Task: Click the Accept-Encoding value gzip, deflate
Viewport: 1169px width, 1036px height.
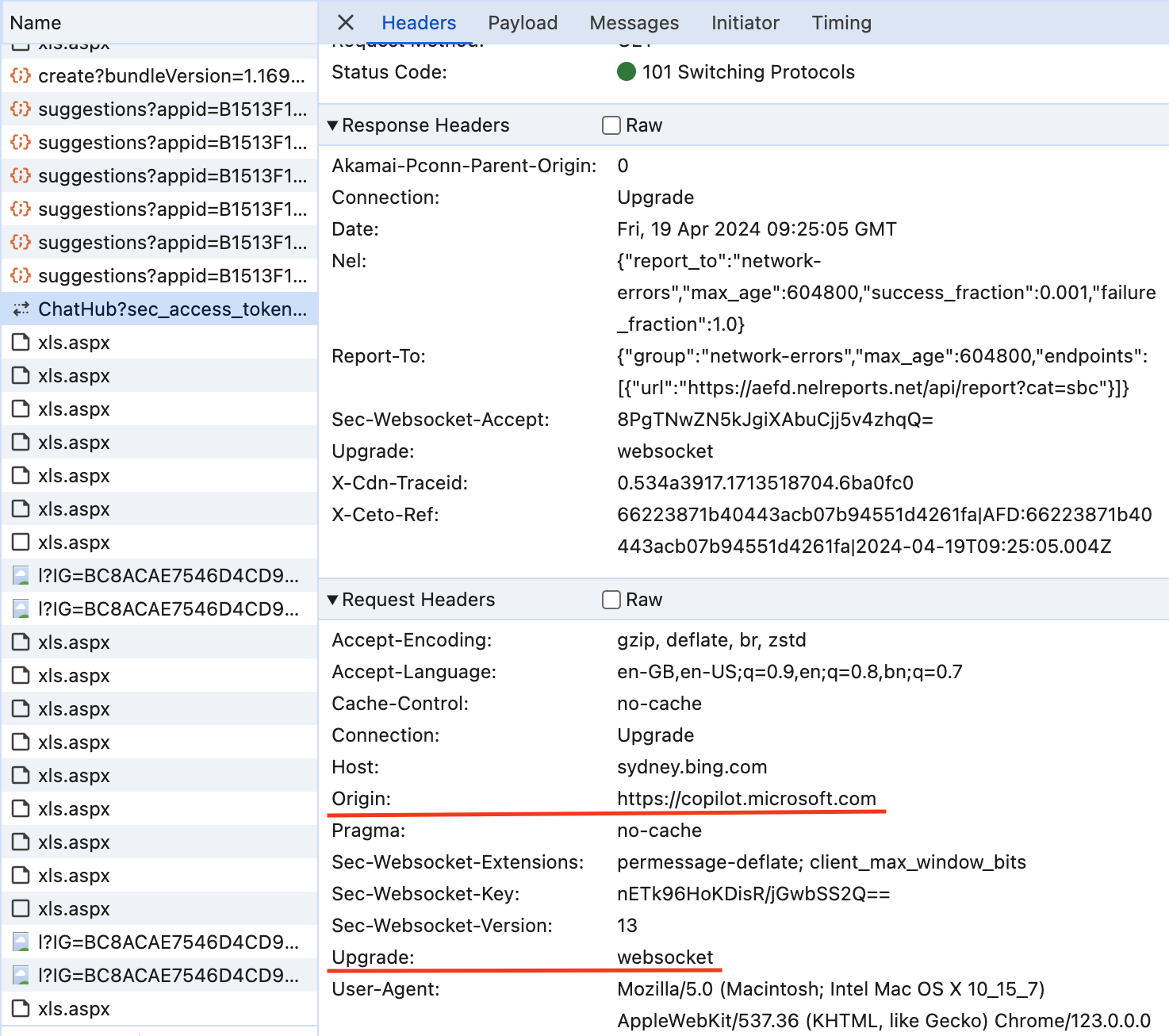Action: [x=711, y=640]
